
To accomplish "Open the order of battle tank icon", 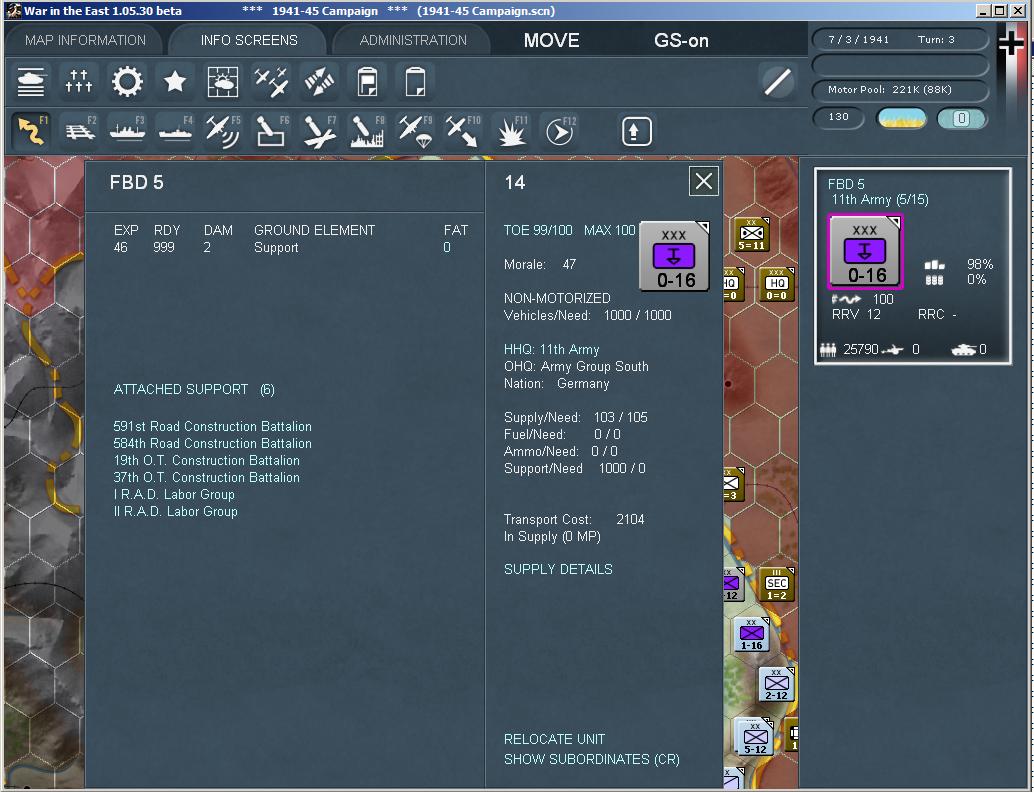I will tap(31, 82).
